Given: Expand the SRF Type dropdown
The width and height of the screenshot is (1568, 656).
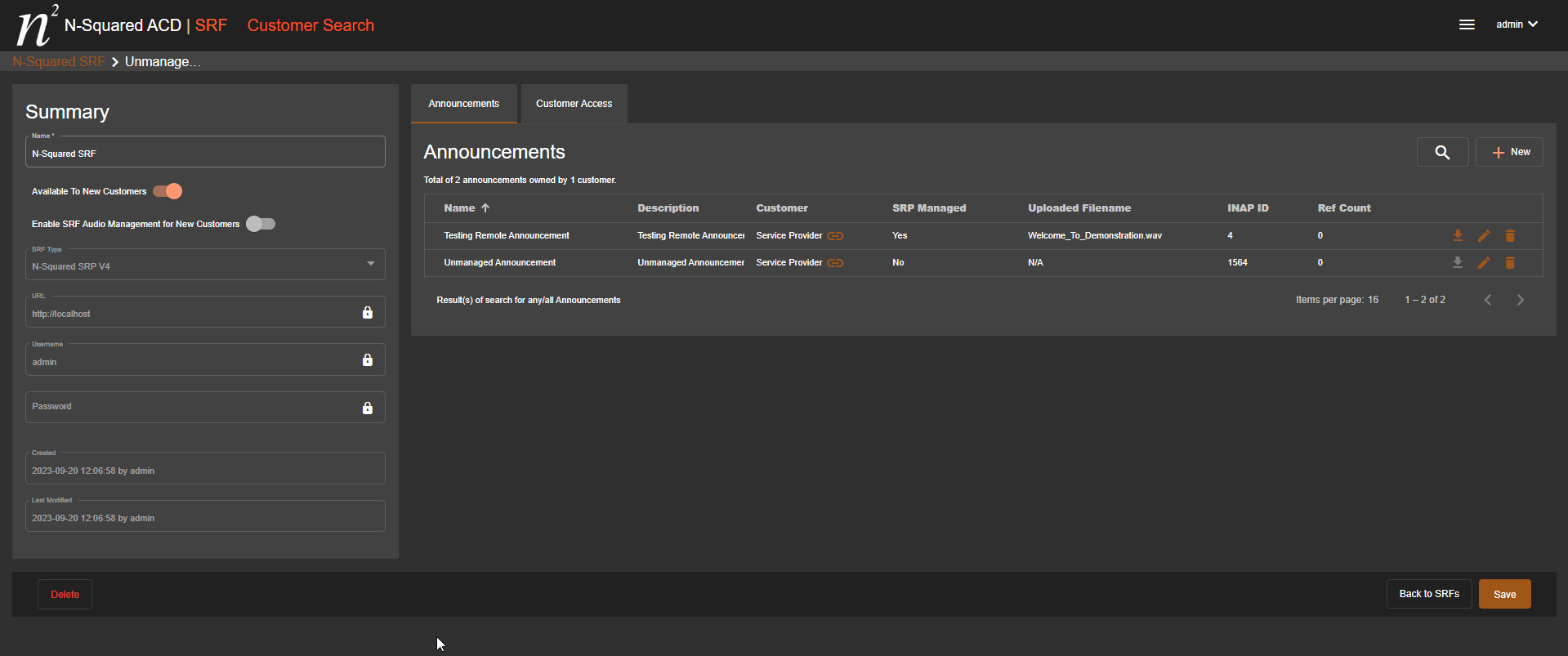Looking at the screenshot, I should pyautogui.click(x=370, y=264).
